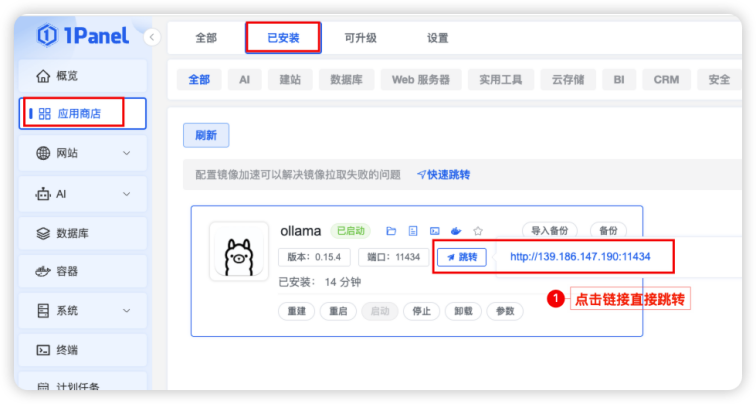Select the 全部 category filter
The image size is (756, 404).
coord(199,80)
